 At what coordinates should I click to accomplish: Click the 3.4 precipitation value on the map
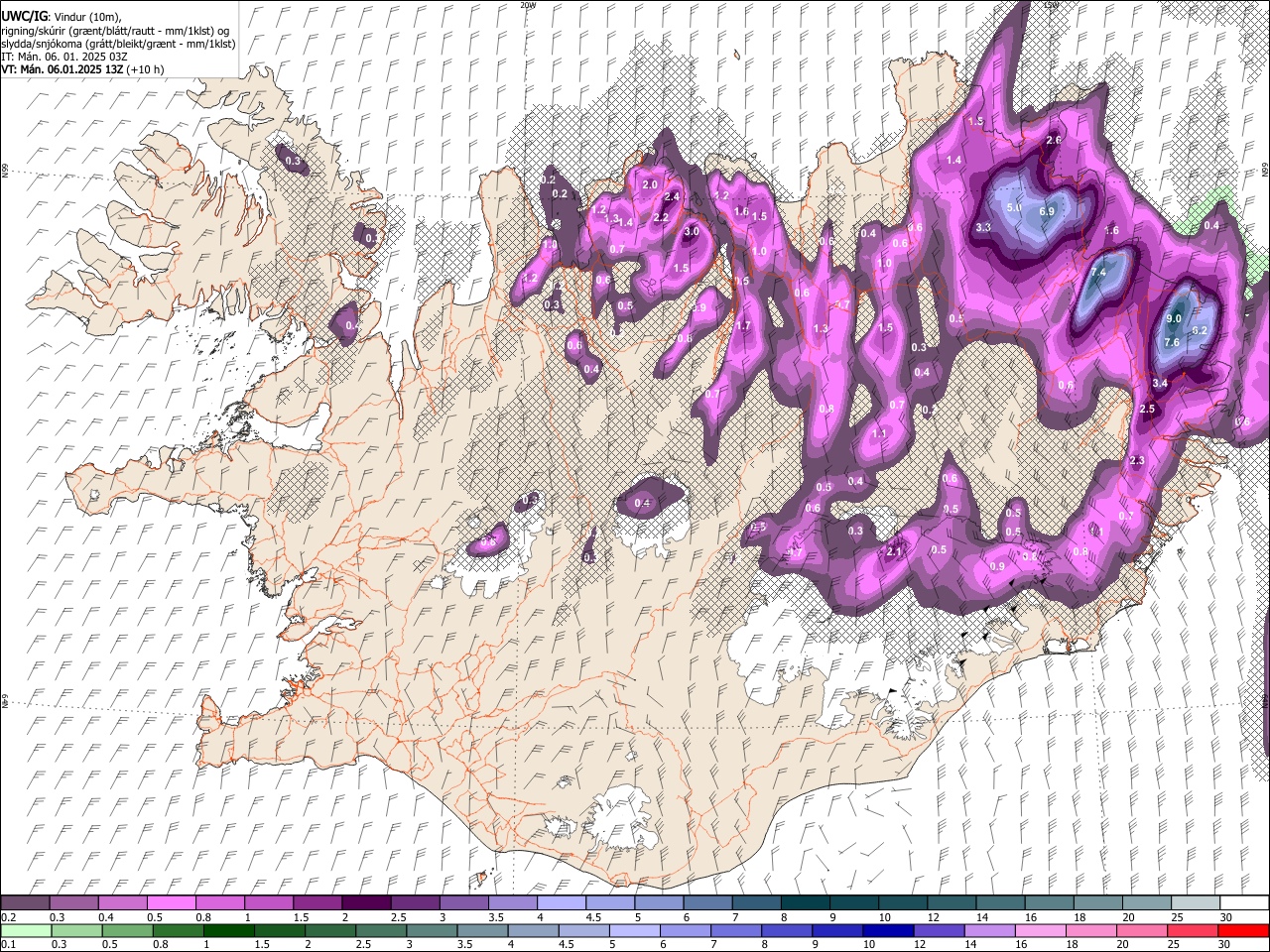coord(1160,383)
